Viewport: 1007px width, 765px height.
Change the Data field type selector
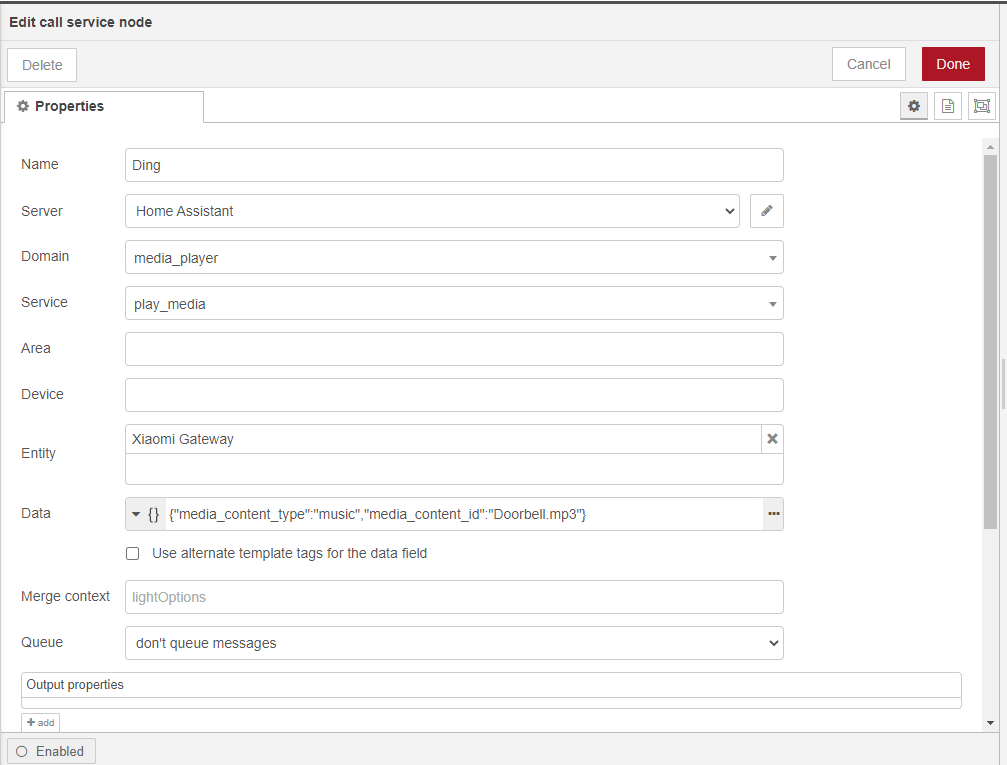145,514
